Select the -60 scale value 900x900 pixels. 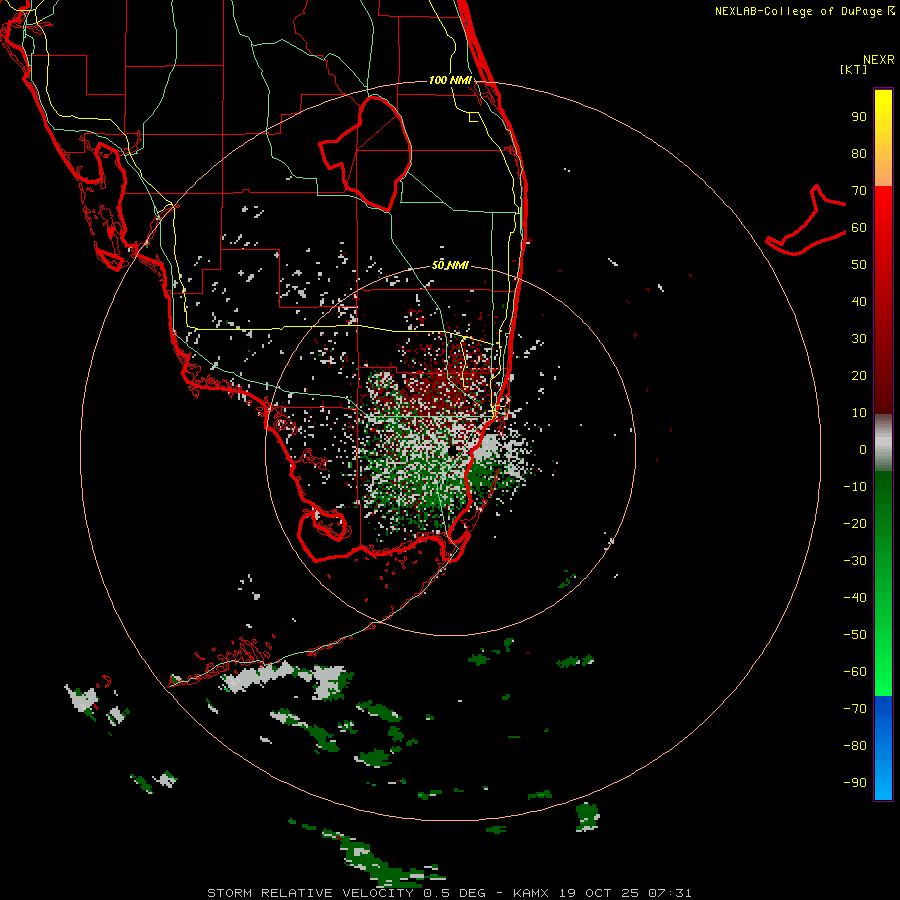coord(855,672)
